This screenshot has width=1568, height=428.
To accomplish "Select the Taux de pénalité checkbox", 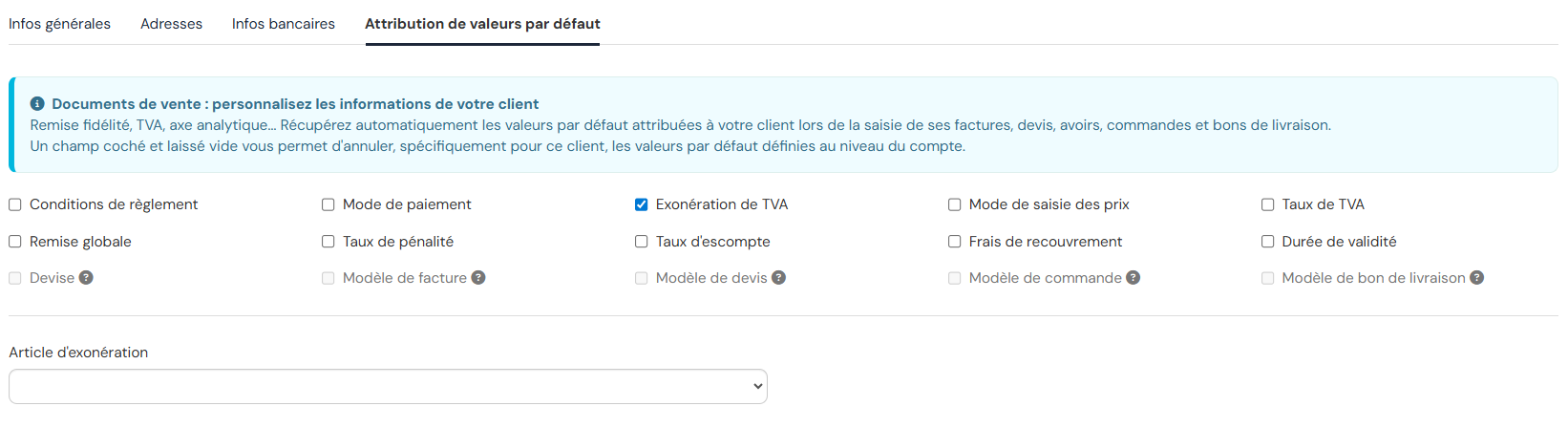I will (328, 242).
